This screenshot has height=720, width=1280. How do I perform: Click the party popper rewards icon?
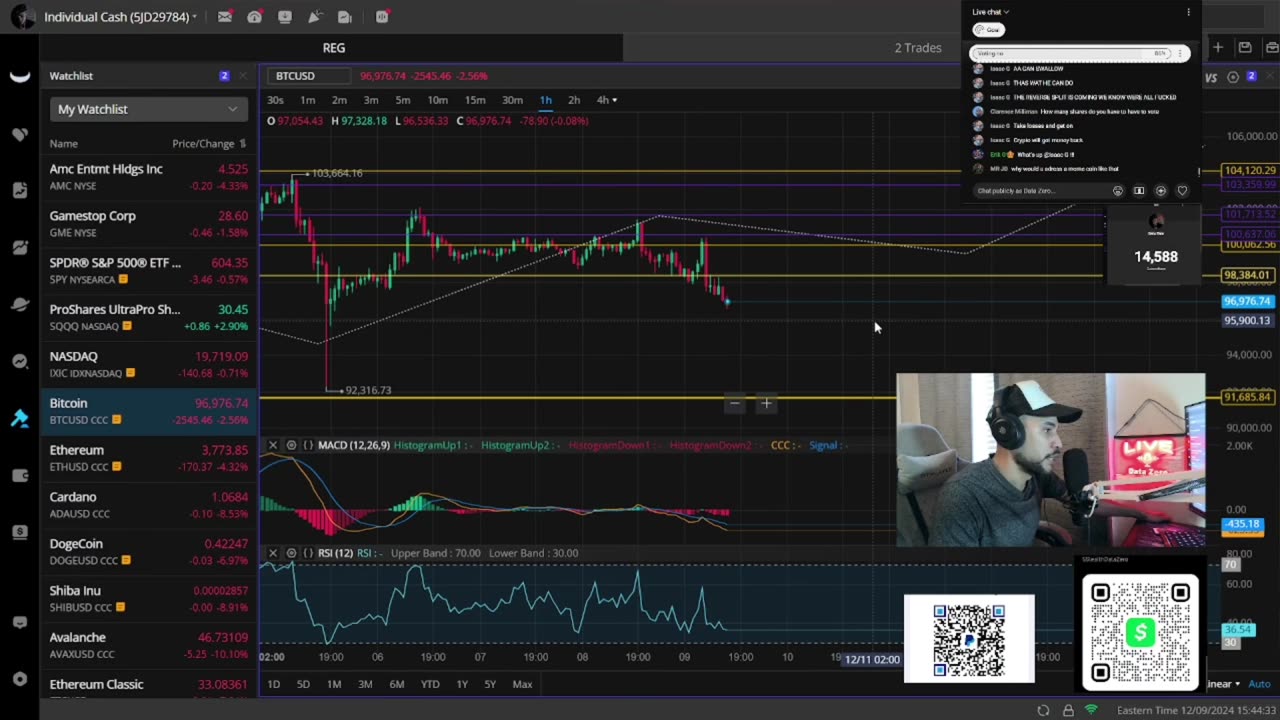(x=315, y=17)
